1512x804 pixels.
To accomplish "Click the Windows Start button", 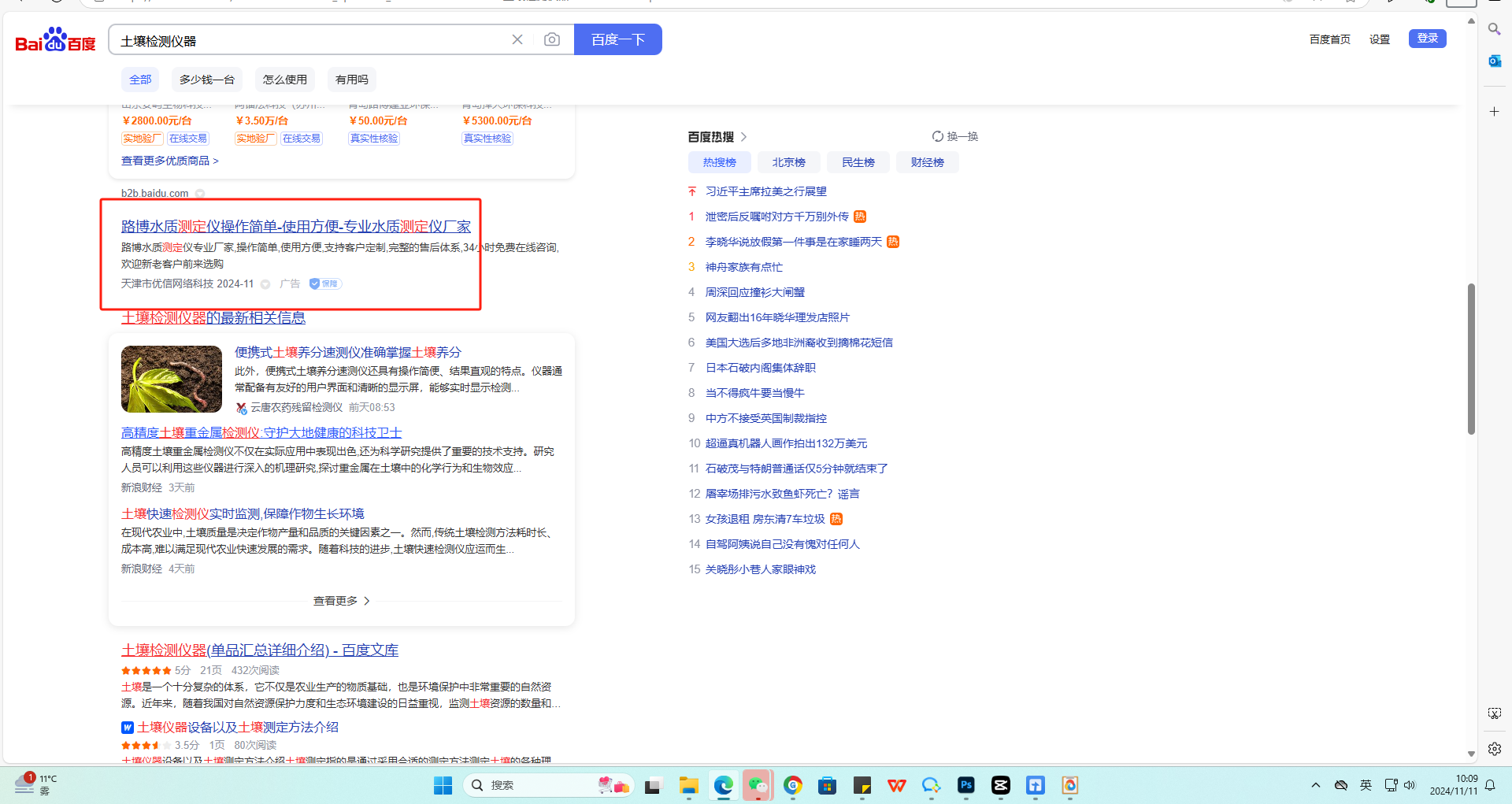I will 443,785.
